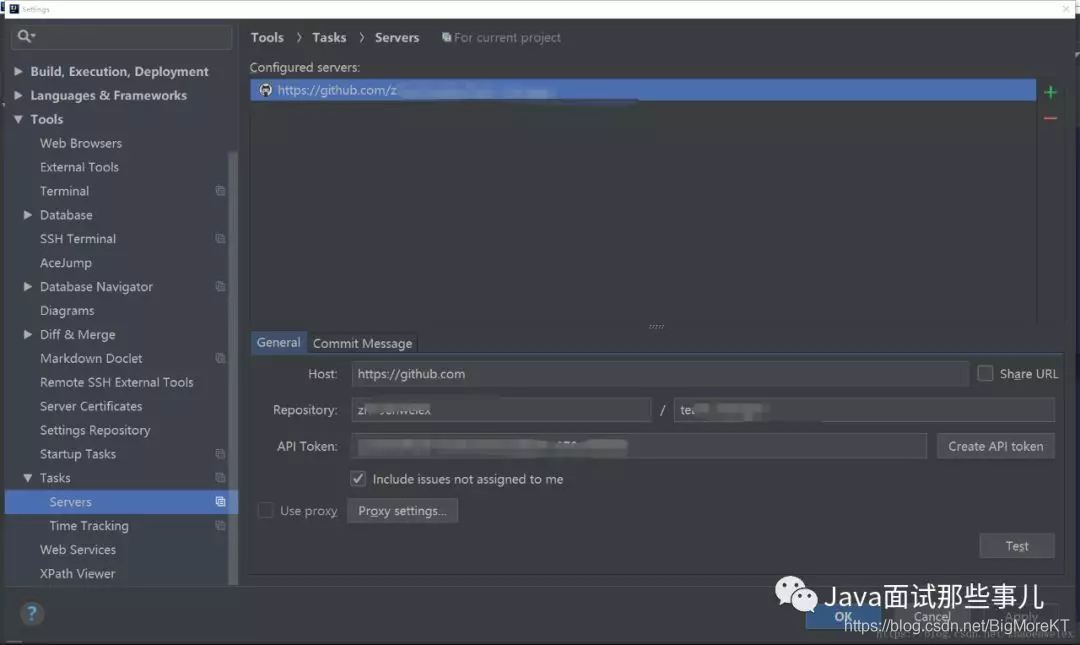1080x645 pixels.
Task: Open help with question mark icon
Action: click(x=32, y=613)
